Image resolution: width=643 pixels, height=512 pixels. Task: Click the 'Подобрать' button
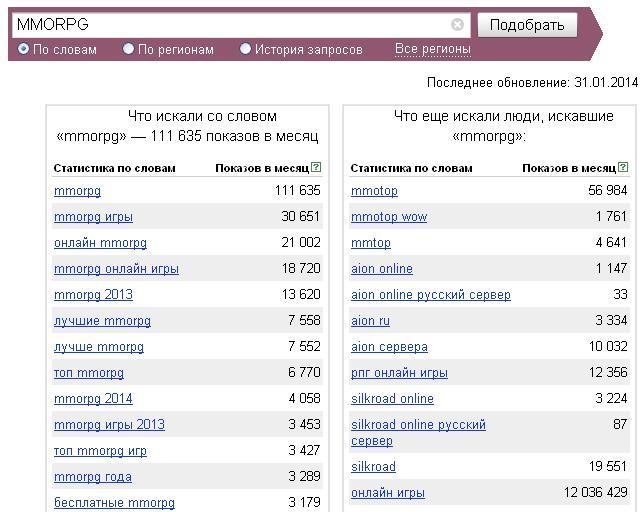[527, 25]
